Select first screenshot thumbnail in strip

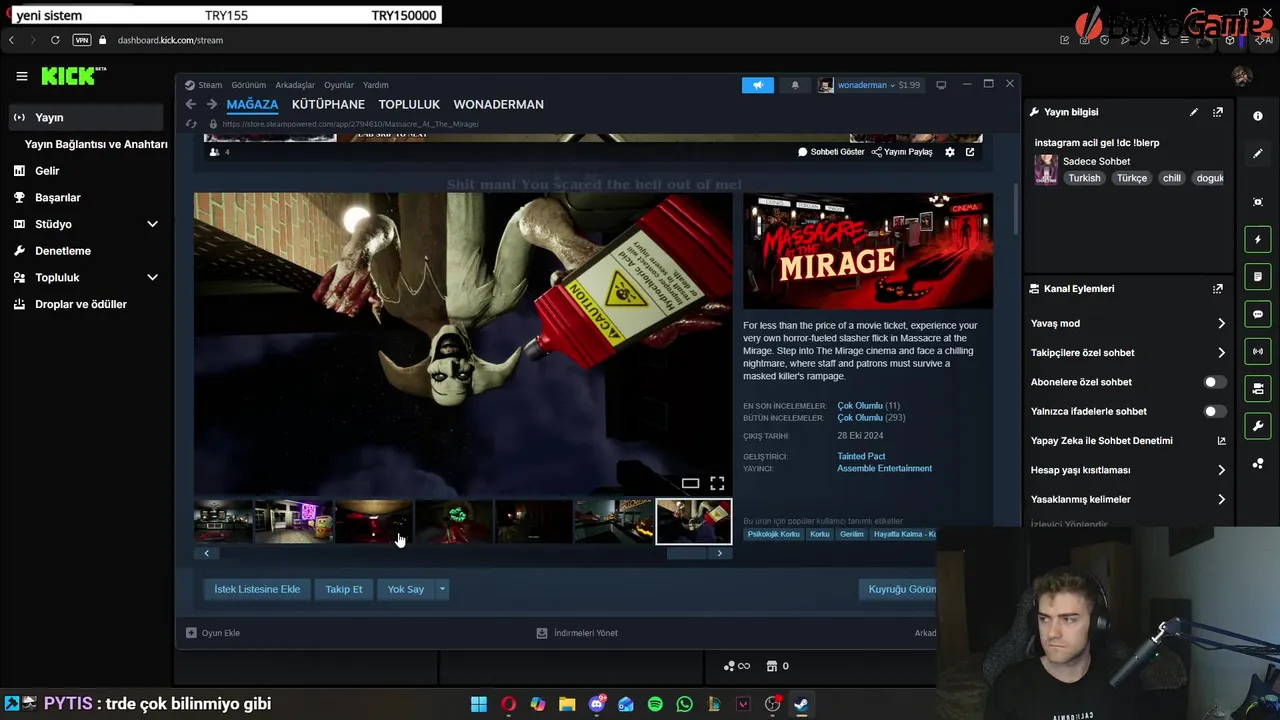point(223,521)
